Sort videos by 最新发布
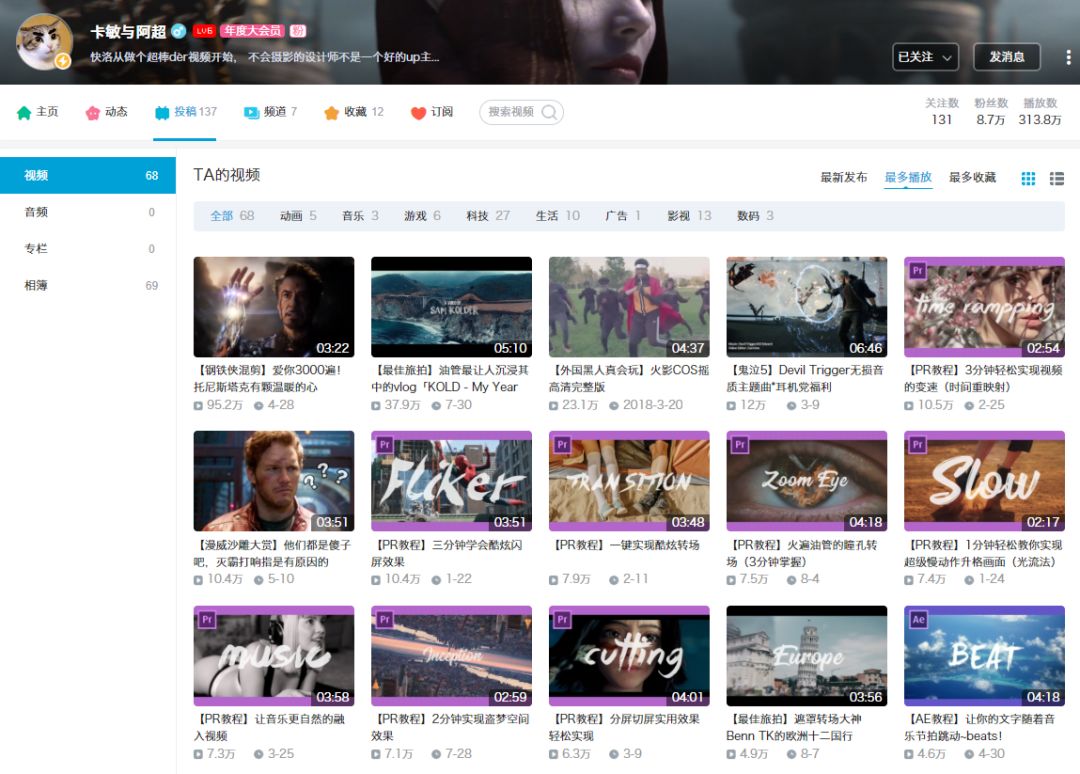1080x774 pixels. tap(844, 178)
